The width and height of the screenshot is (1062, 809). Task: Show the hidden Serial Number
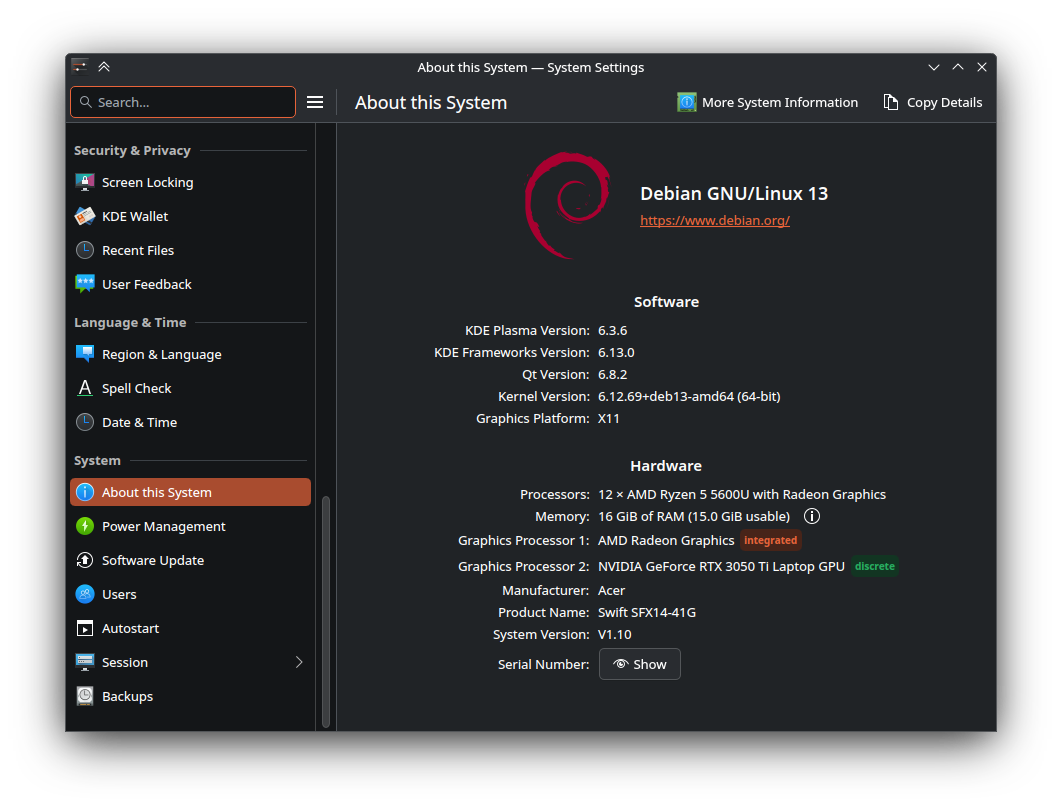[x=640, y=664]
